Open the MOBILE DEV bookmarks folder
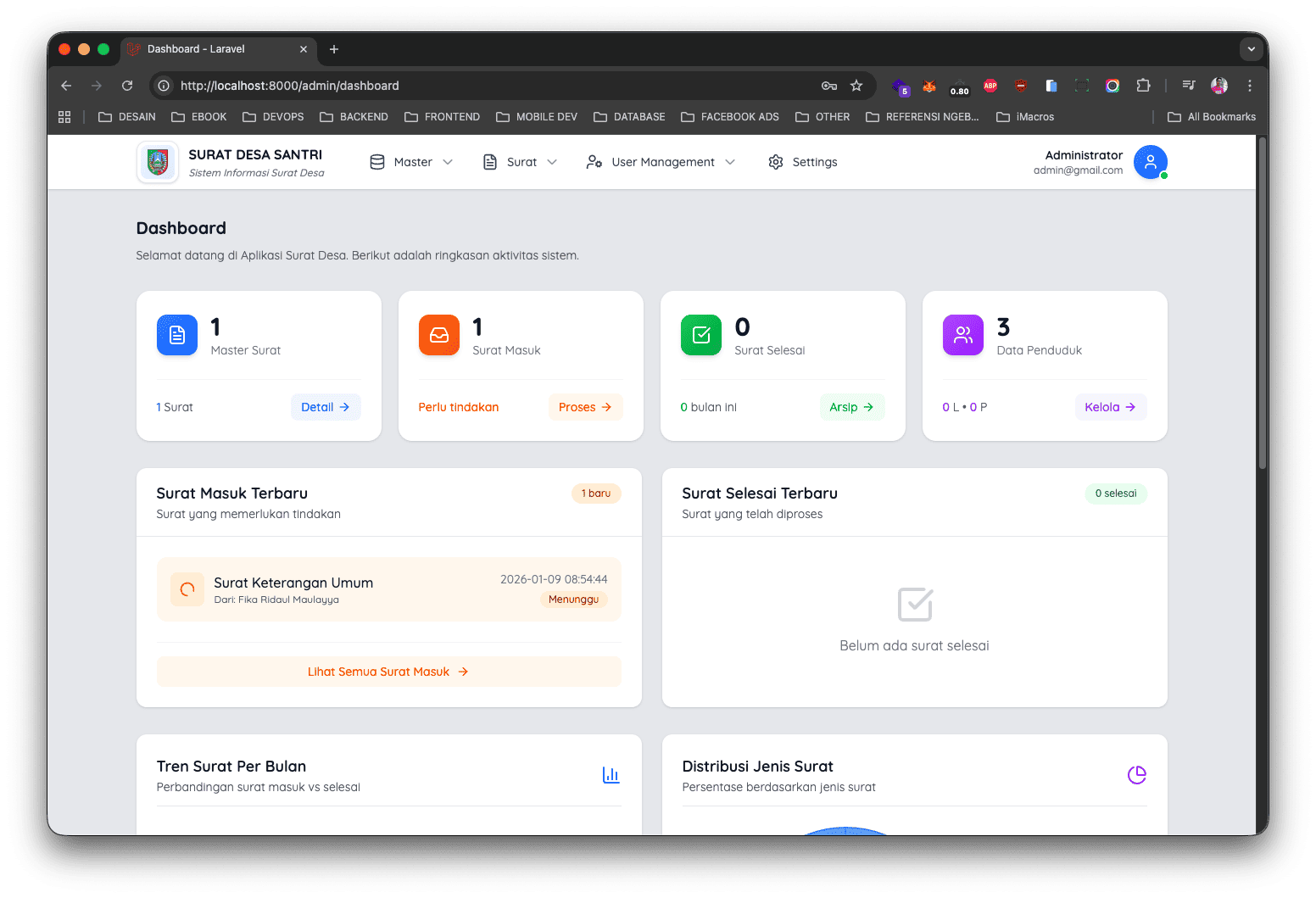This screenshot has height=898, width=1316. (x=537, y=117)
